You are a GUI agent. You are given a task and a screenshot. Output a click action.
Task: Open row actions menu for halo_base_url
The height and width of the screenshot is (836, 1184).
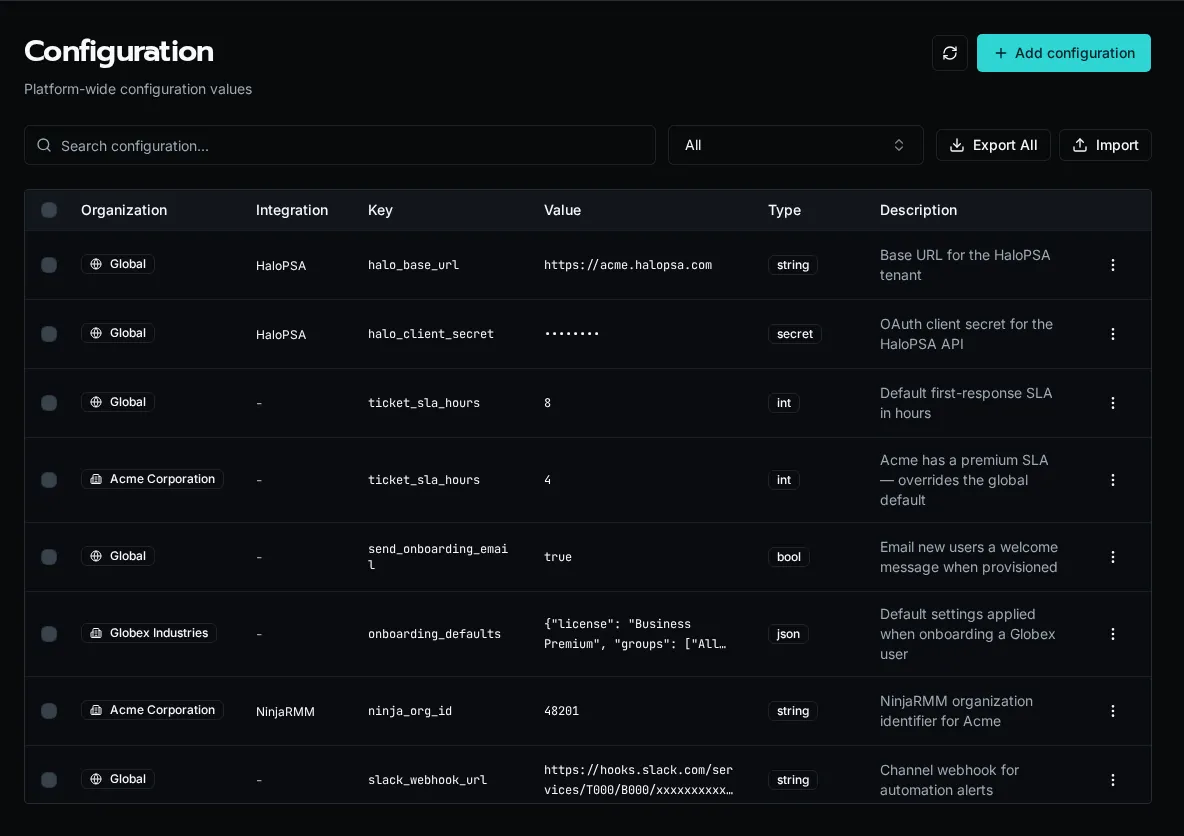tap(1112, 265)
